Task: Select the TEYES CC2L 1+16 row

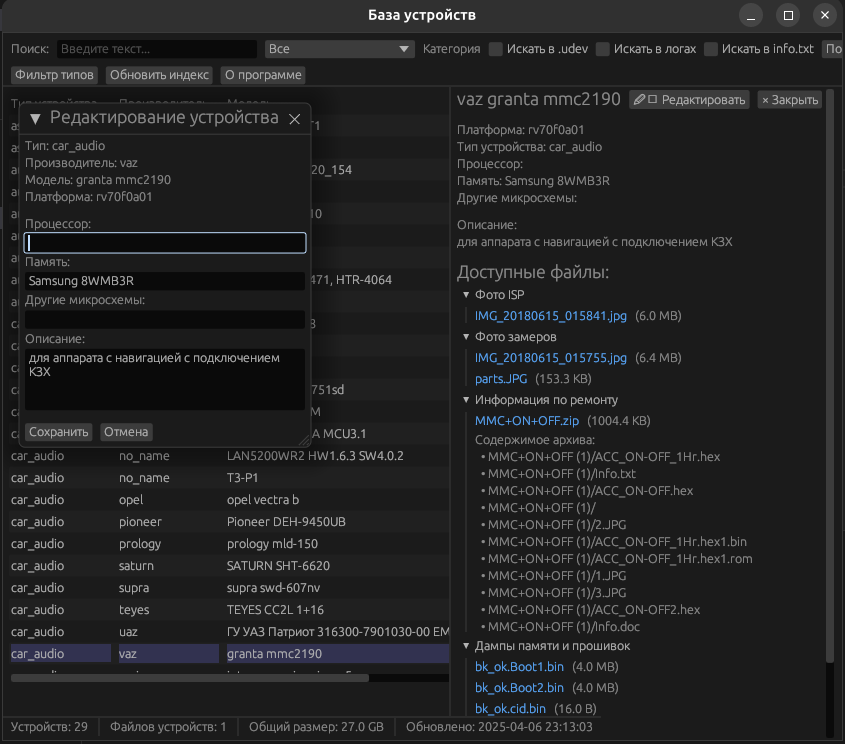Action: (x=230, y=609)
